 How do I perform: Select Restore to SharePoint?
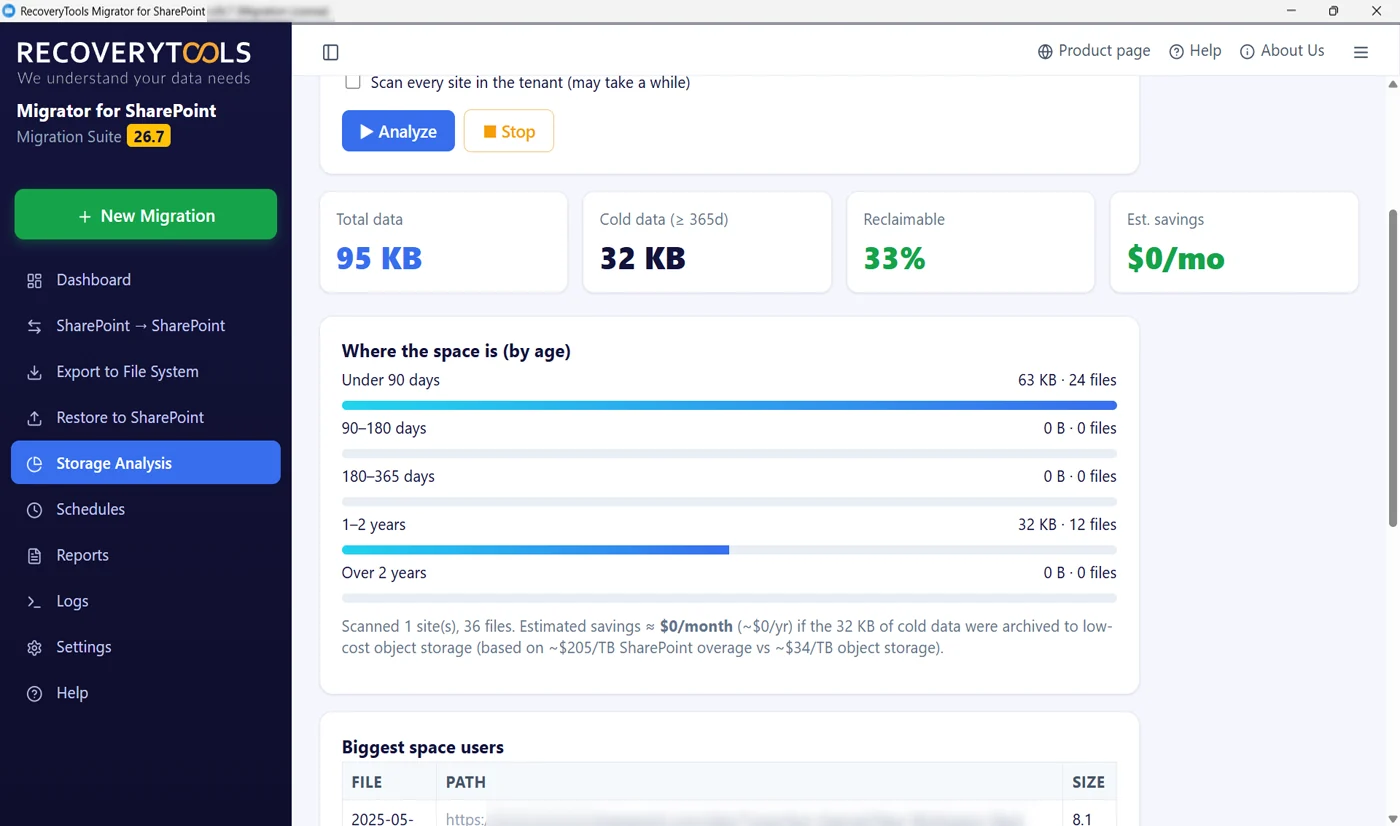(146, 418)
